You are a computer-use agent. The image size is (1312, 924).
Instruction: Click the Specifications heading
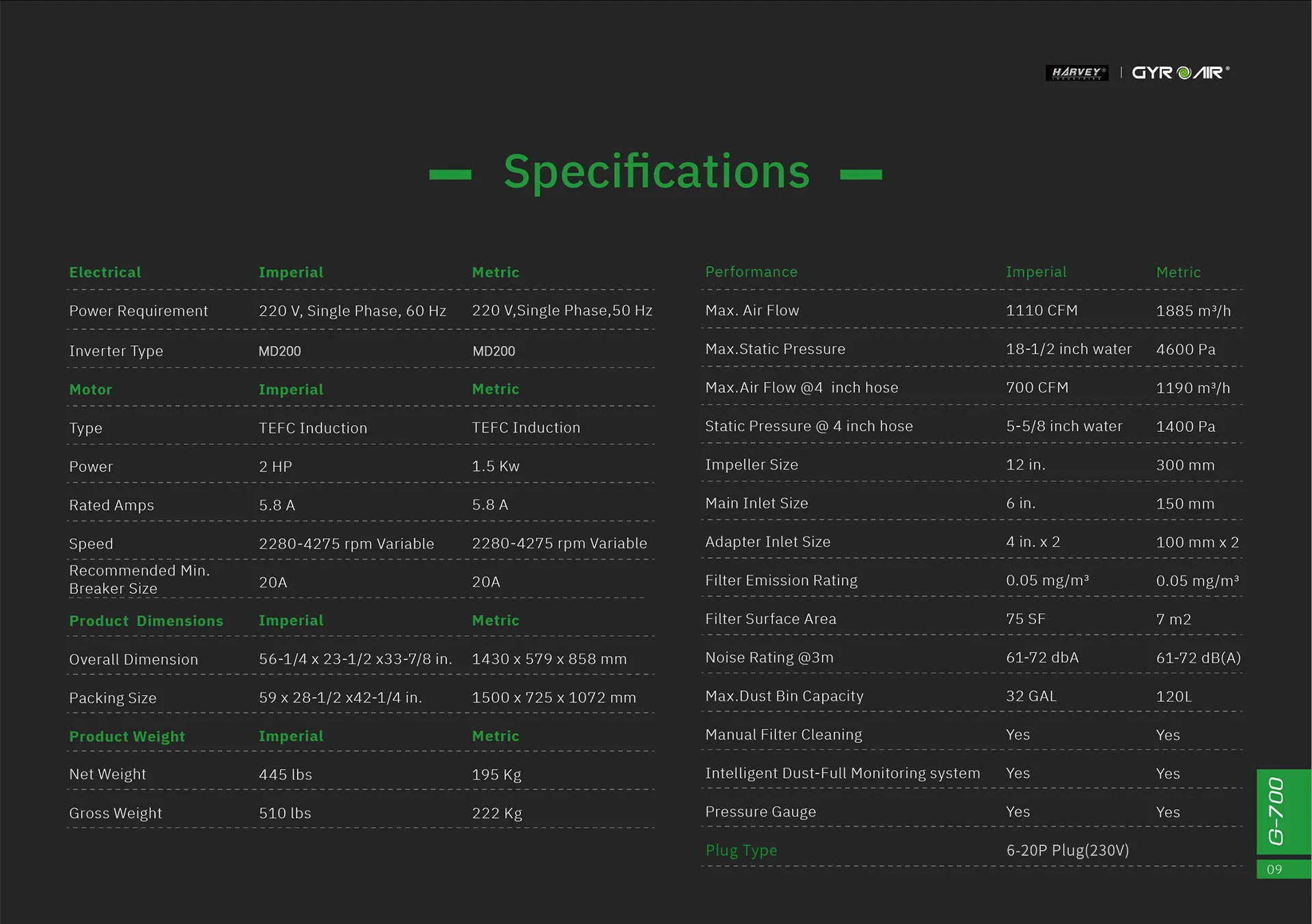(x=655, y=172)
